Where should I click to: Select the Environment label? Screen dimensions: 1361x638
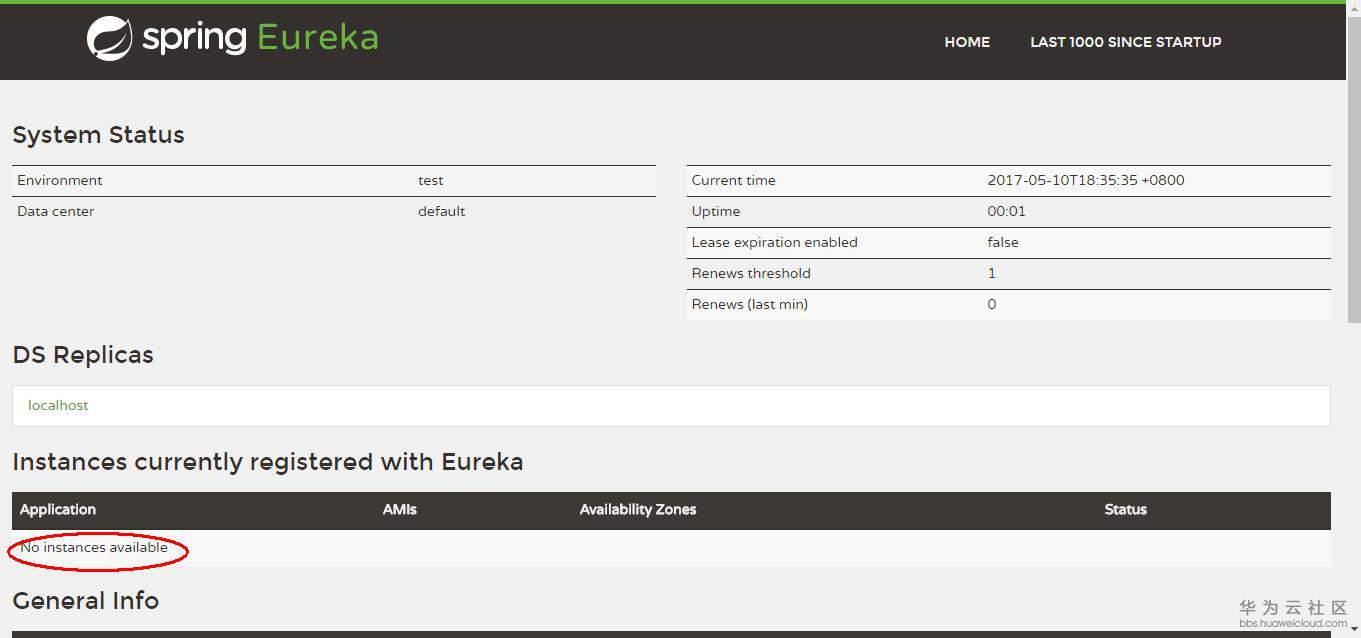(60, 180)
